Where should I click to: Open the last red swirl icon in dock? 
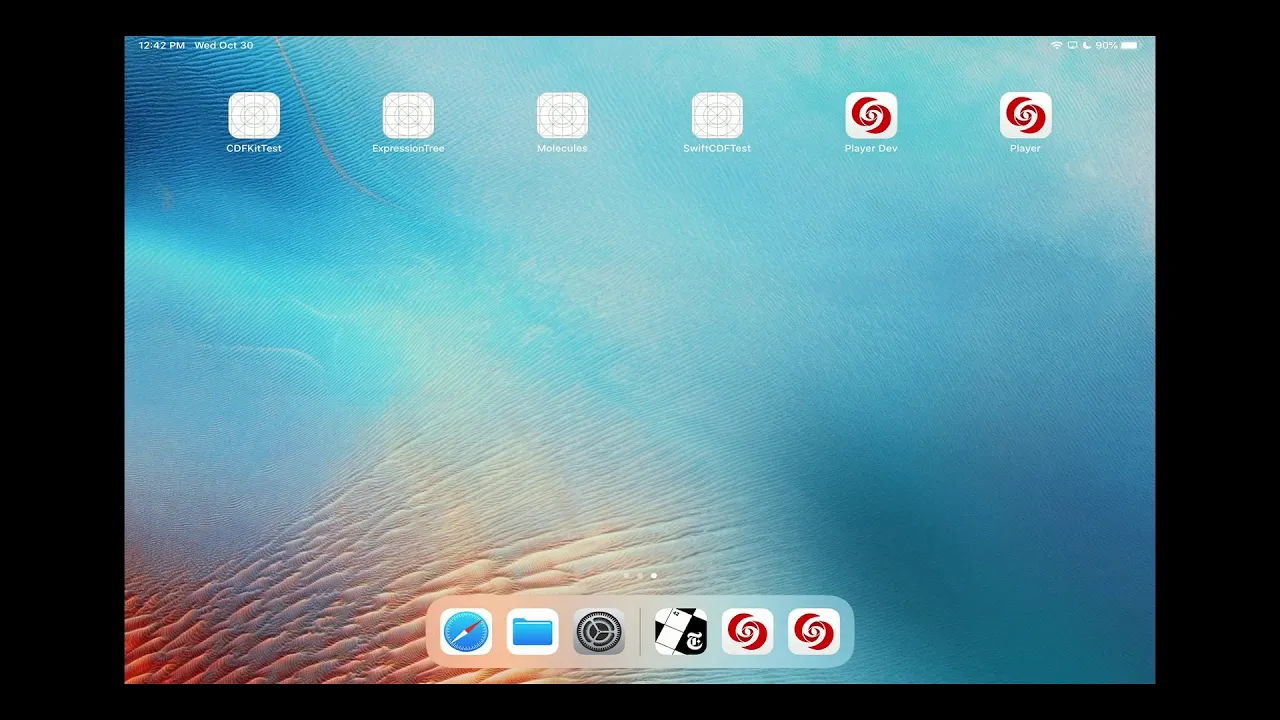(x=814, y=632)
